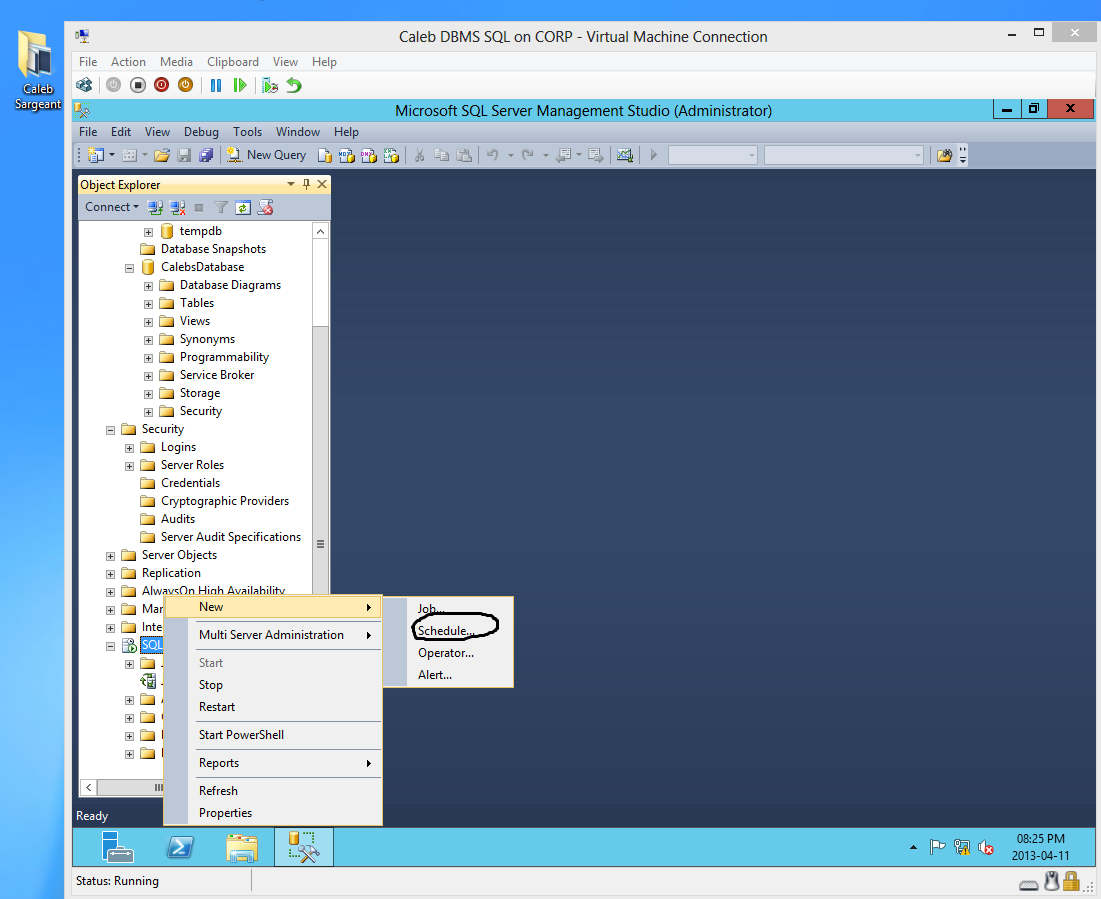1101x899 pixels.
Task: Click the Action Center flag tray icon
Action: pos(937,848)
